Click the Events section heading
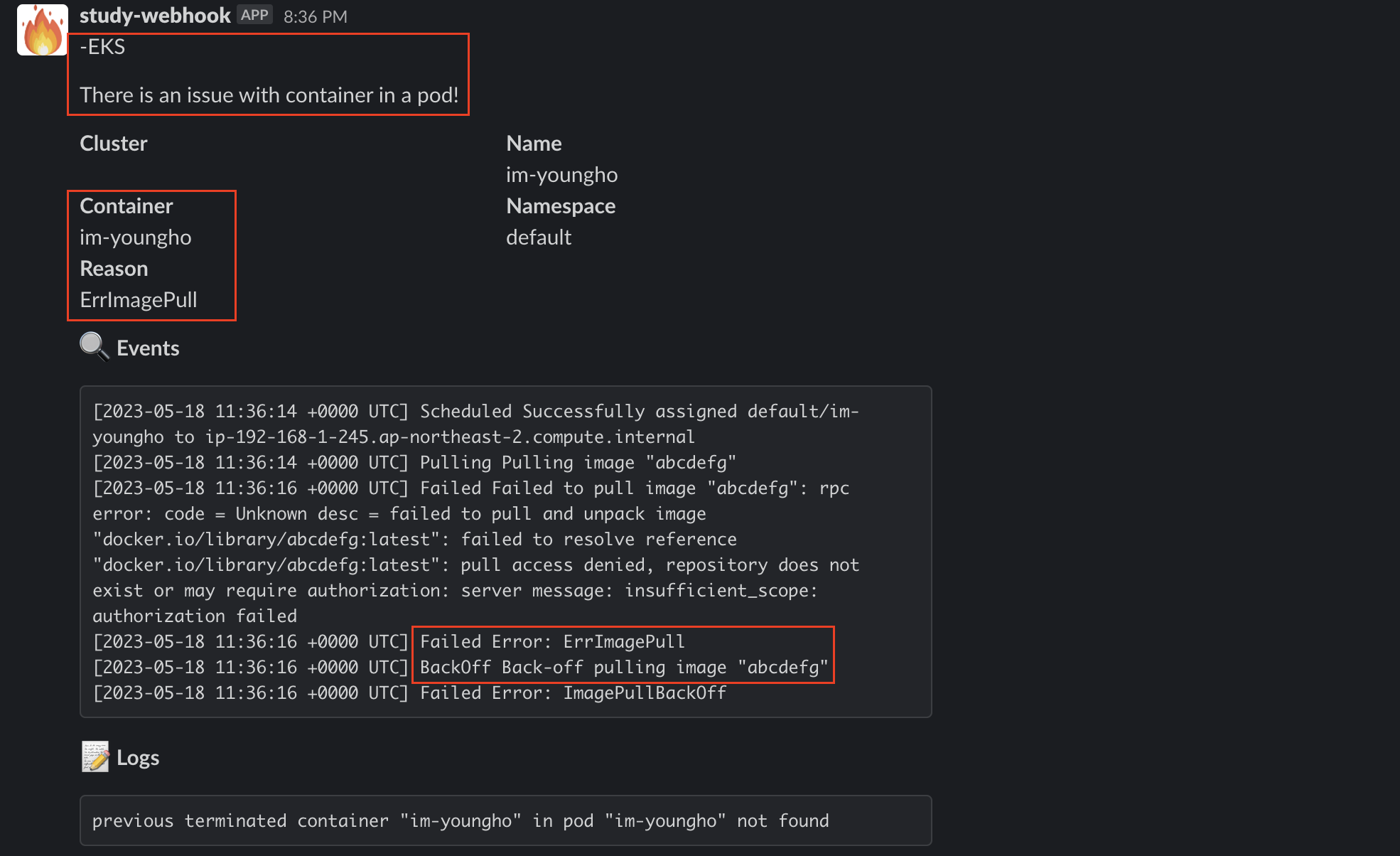 click(148, 348)
